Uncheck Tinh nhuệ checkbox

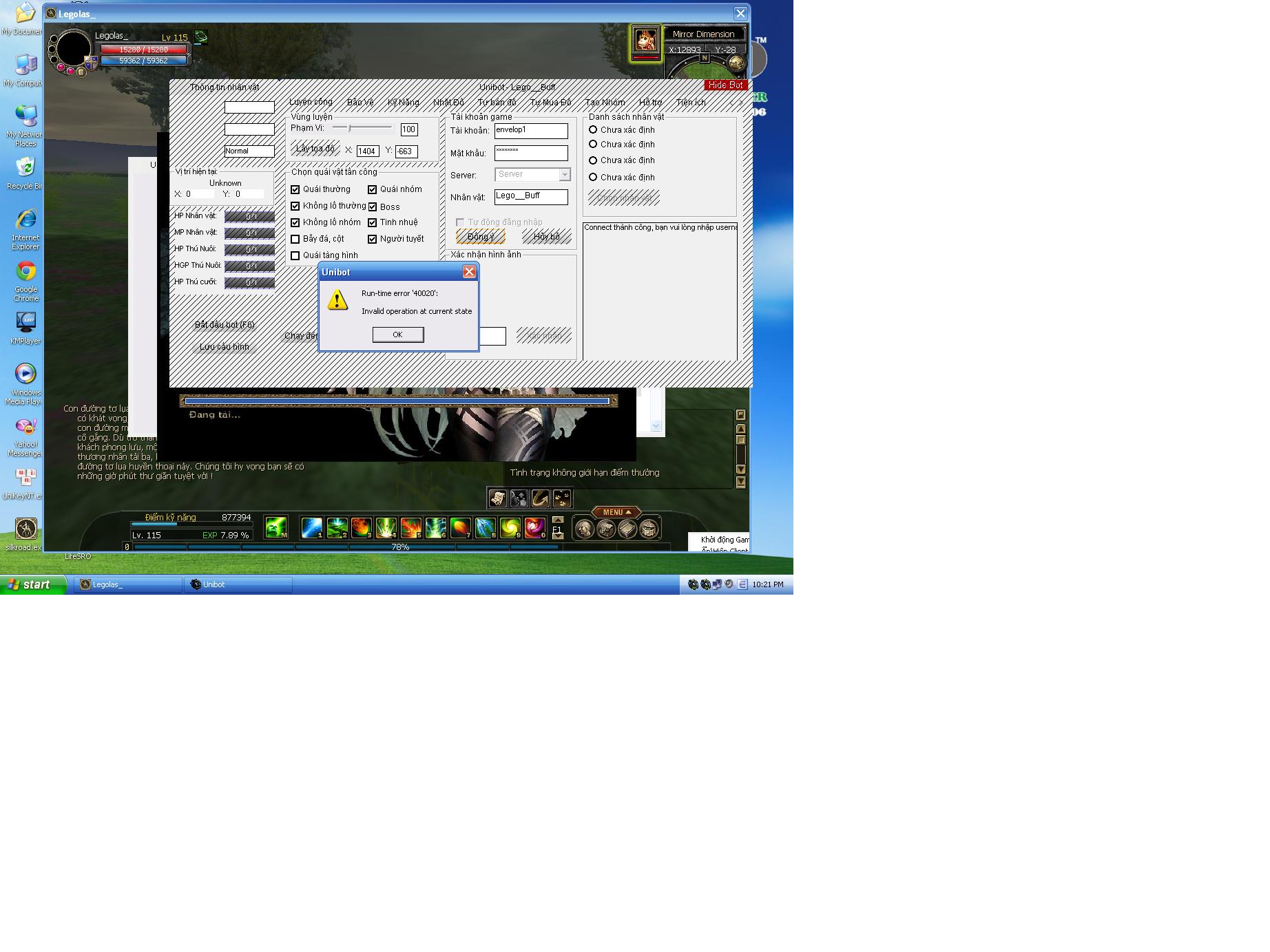[x=373, y=222]
